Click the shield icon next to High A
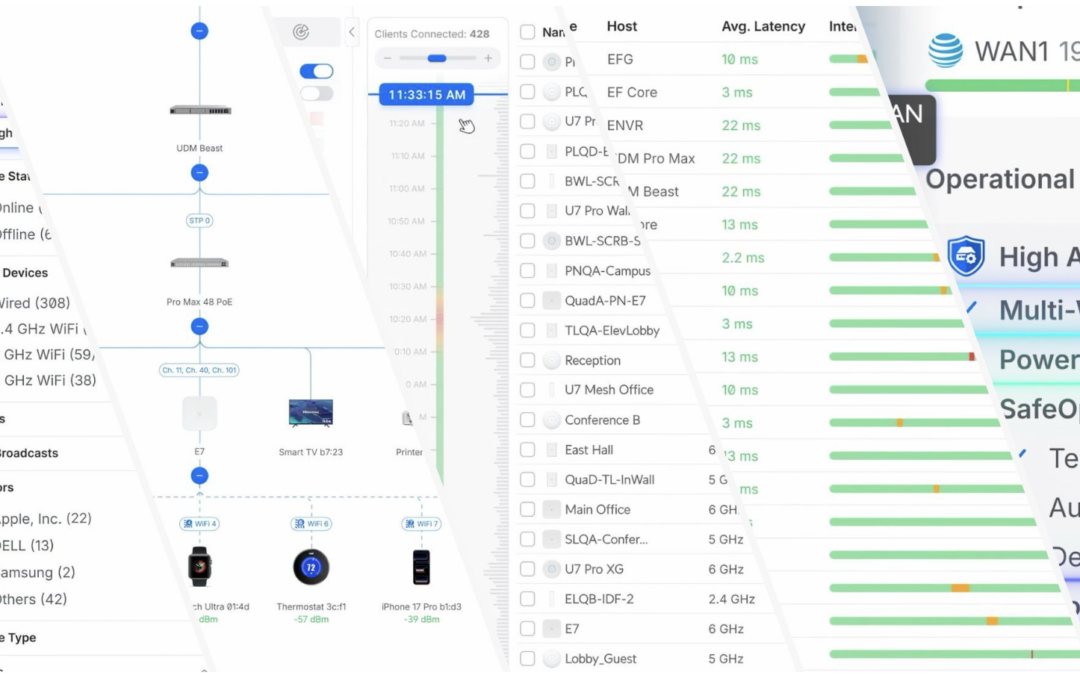Screen dimensions: 1080x675 coord(966,256)
